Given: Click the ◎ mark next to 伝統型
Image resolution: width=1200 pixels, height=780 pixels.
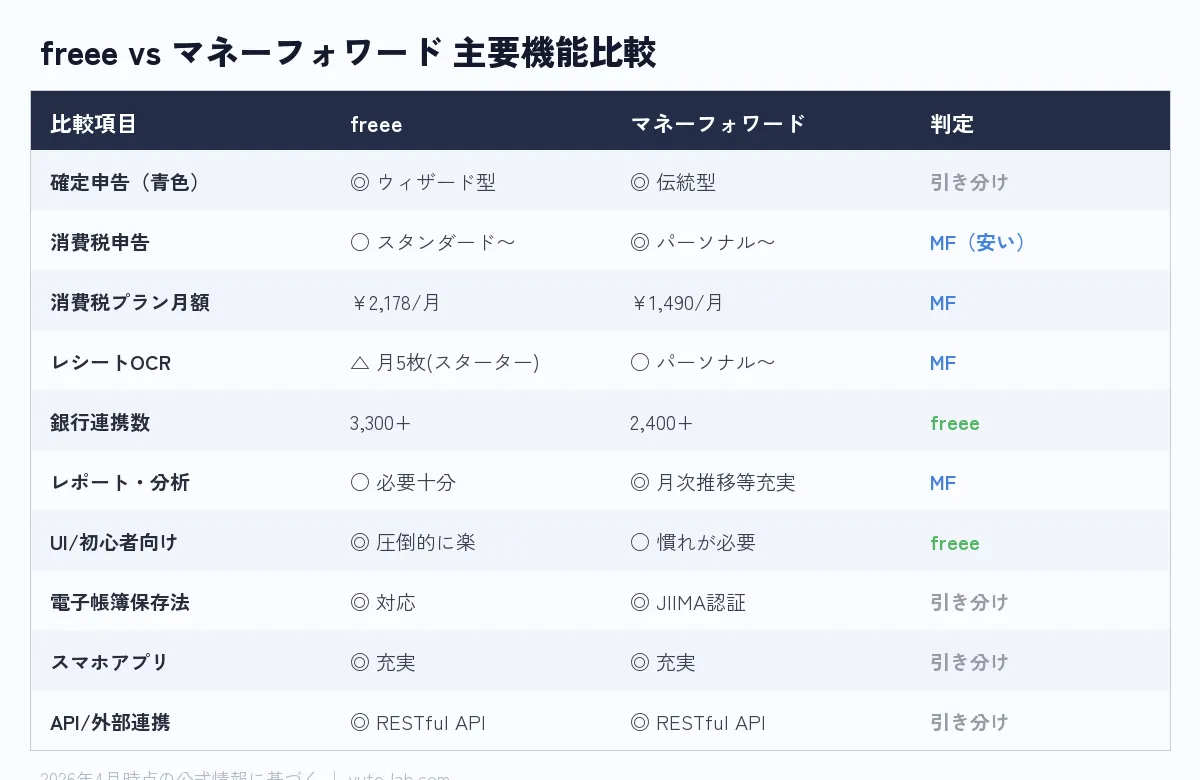Looking at the screenshot, I should click(638, 182).
